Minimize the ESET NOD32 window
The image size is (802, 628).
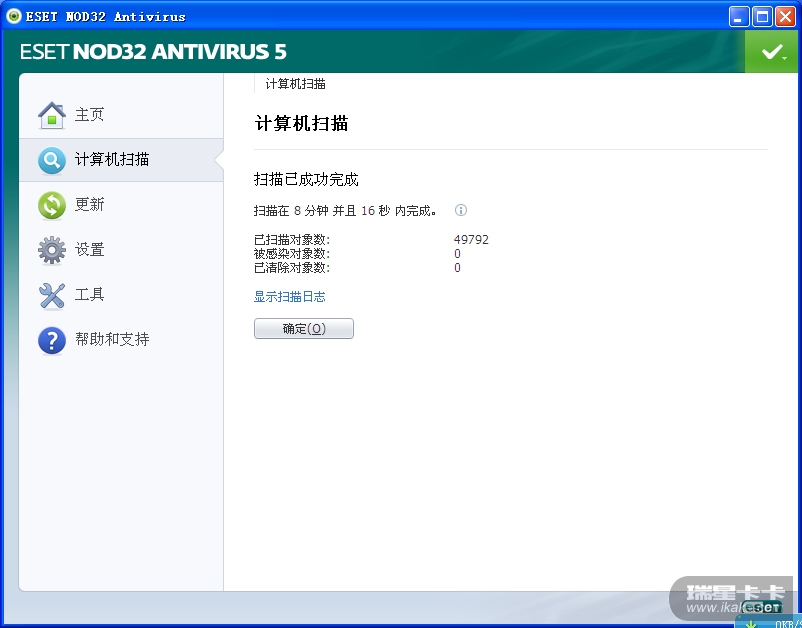click(x=739, y=16)
